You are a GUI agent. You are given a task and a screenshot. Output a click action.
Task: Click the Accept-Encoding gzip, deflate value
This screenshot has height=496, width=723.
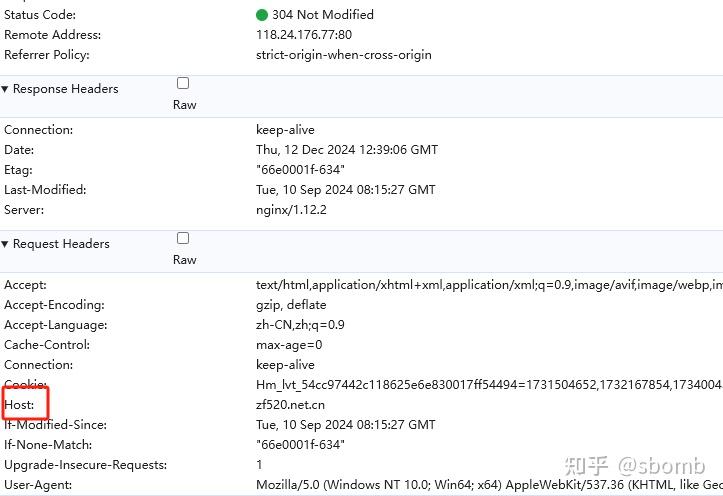(291, 305)
